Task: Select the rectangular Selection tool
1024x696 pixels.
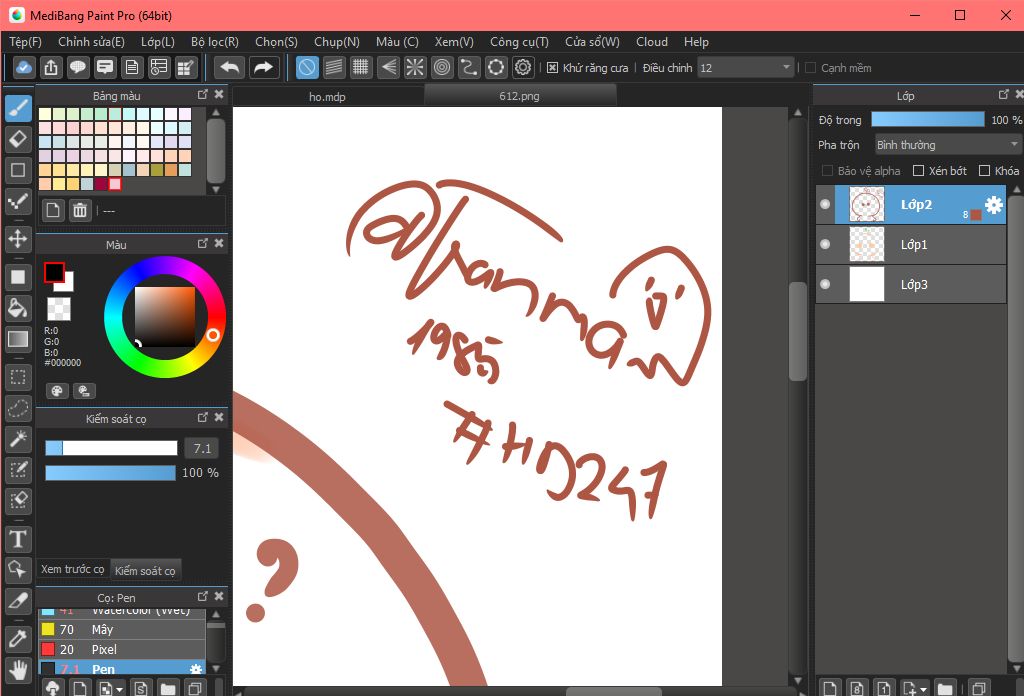Action: point(18,377)
